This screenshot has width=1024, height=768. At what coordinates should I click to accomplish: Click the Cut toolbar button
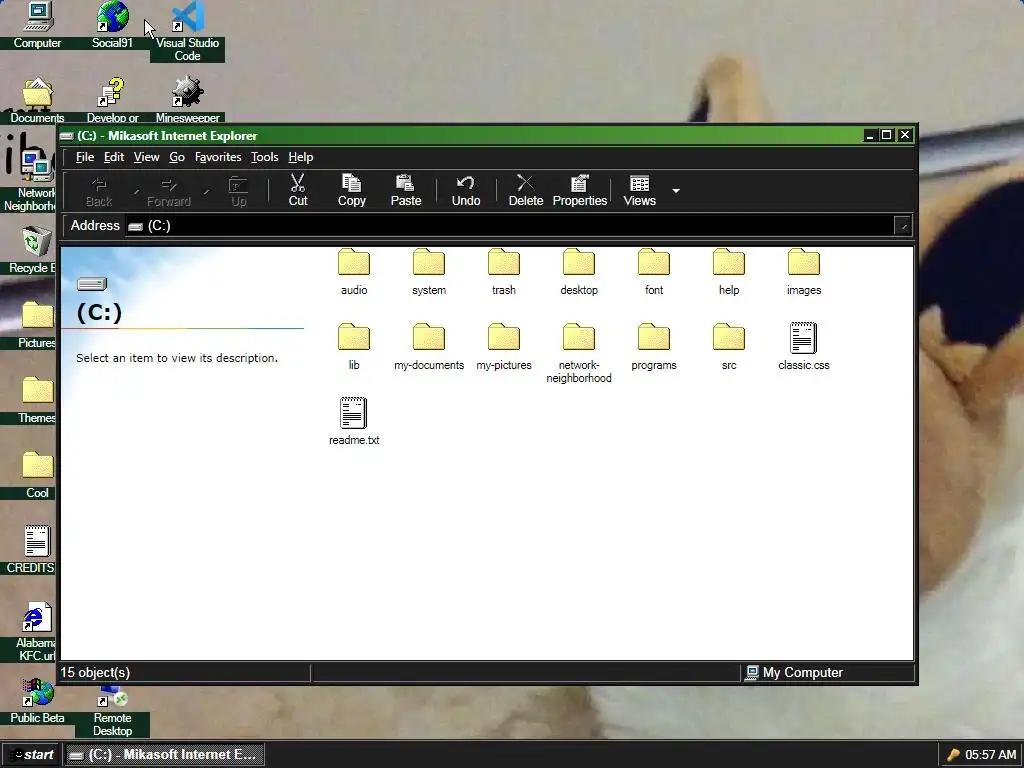pyautogui.click(x=298, y=191)
